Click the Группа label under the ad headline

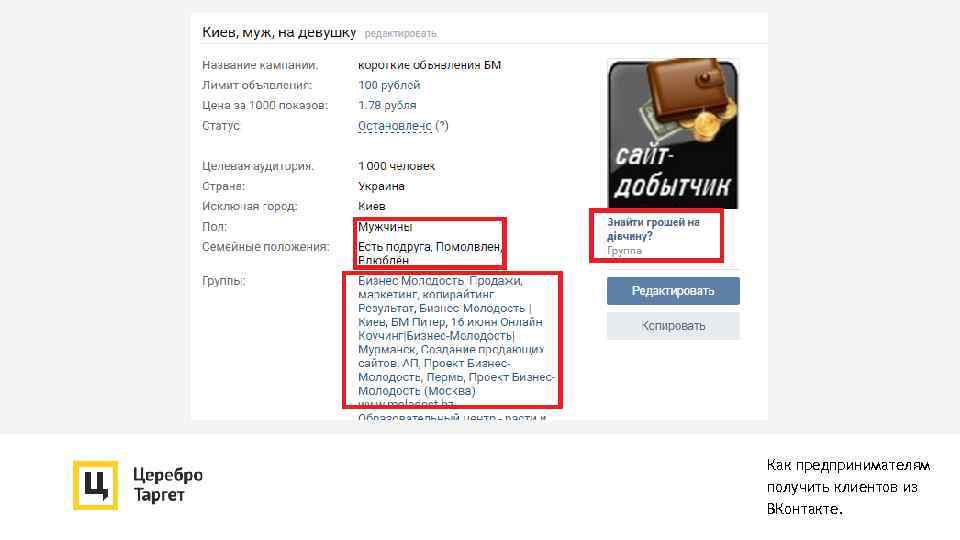click(624, 250)
